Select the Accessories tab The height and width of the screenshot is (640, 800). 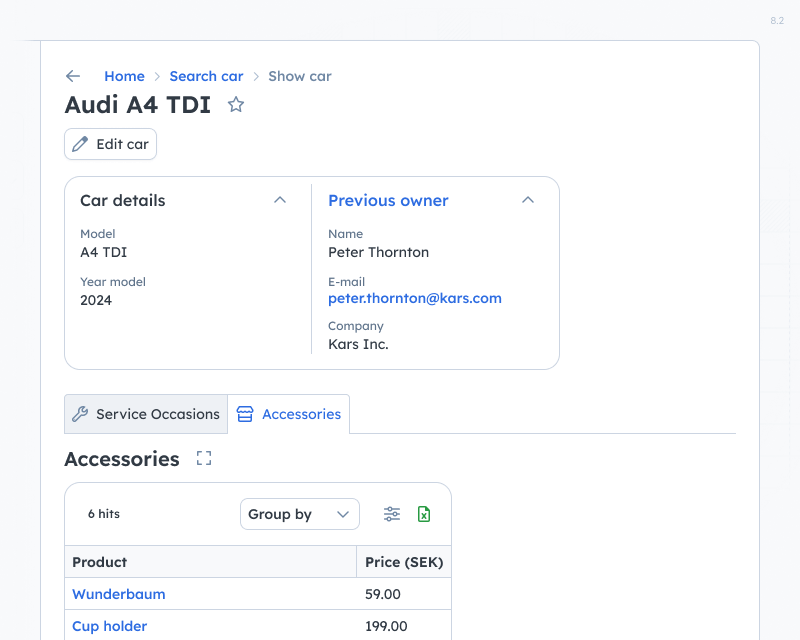click(x=289, y=414)
